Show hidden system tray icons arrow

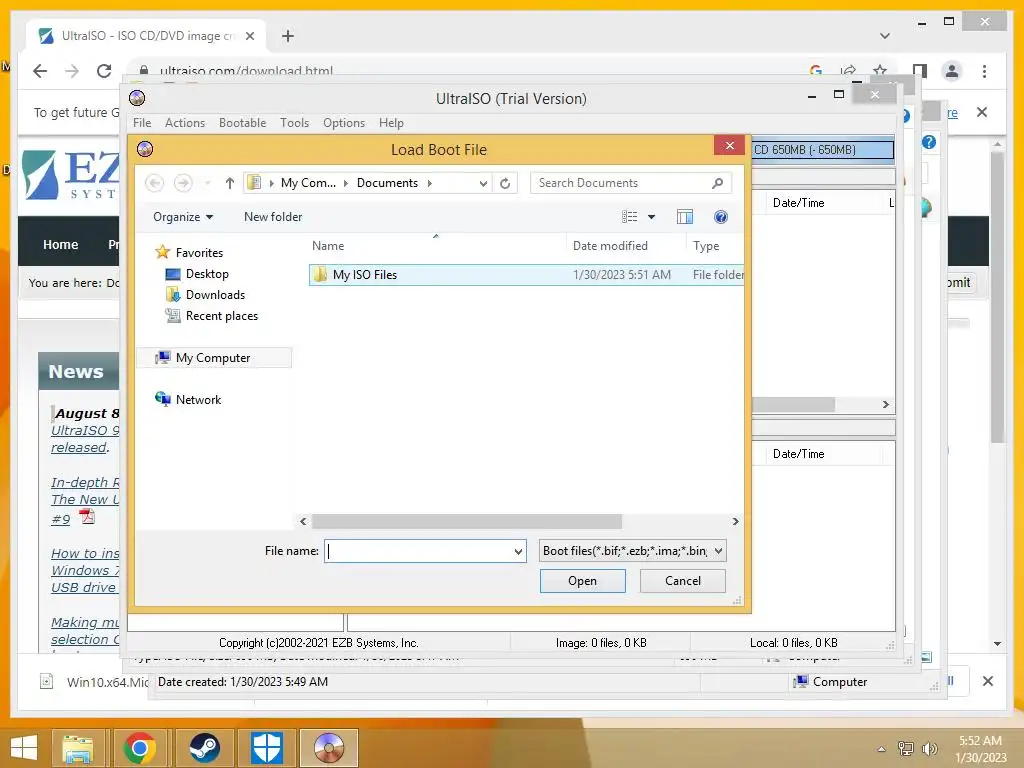click(x=882, y=749)
